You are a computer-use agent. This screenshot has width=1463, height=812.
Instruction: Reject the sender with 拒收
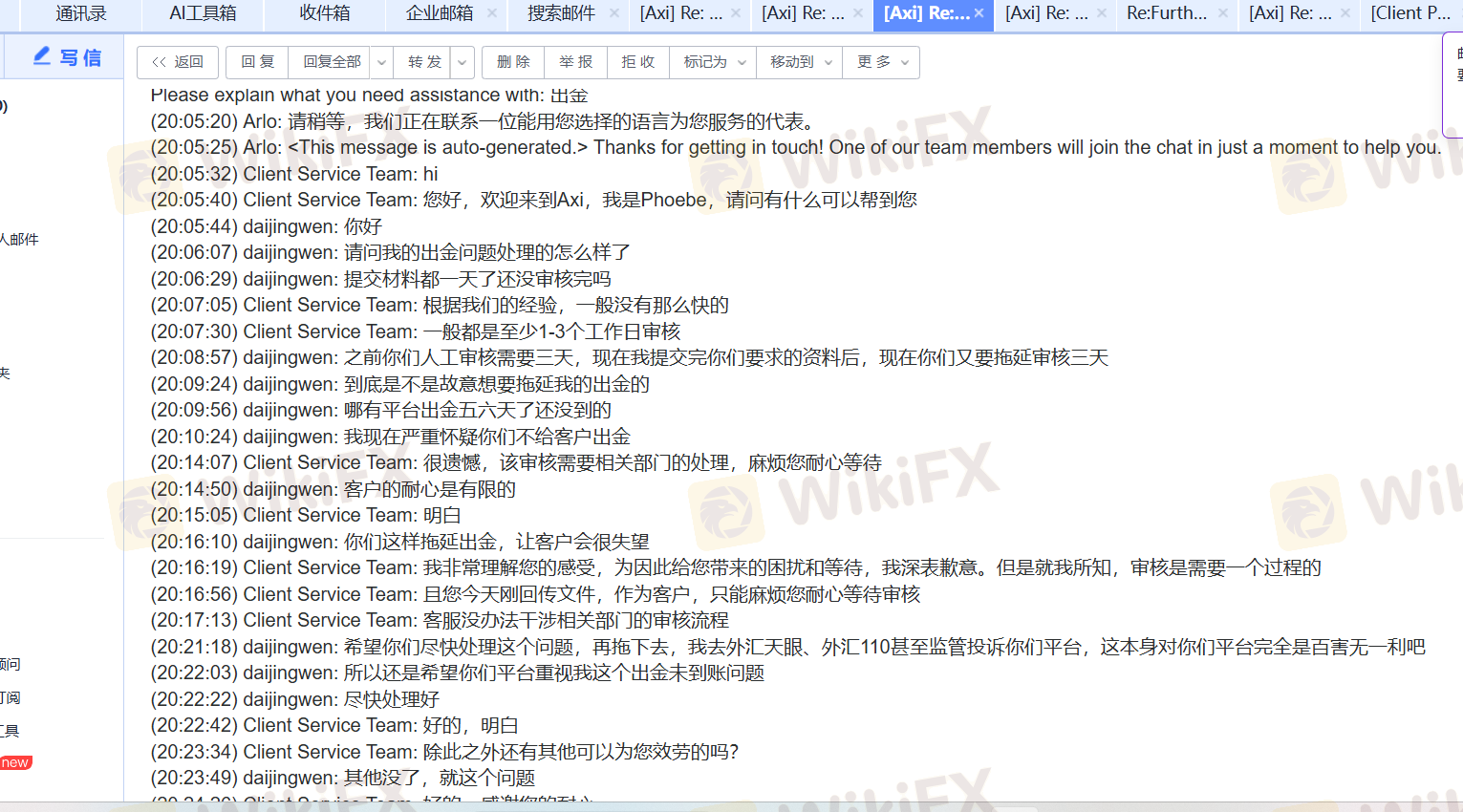click(637, 62)
